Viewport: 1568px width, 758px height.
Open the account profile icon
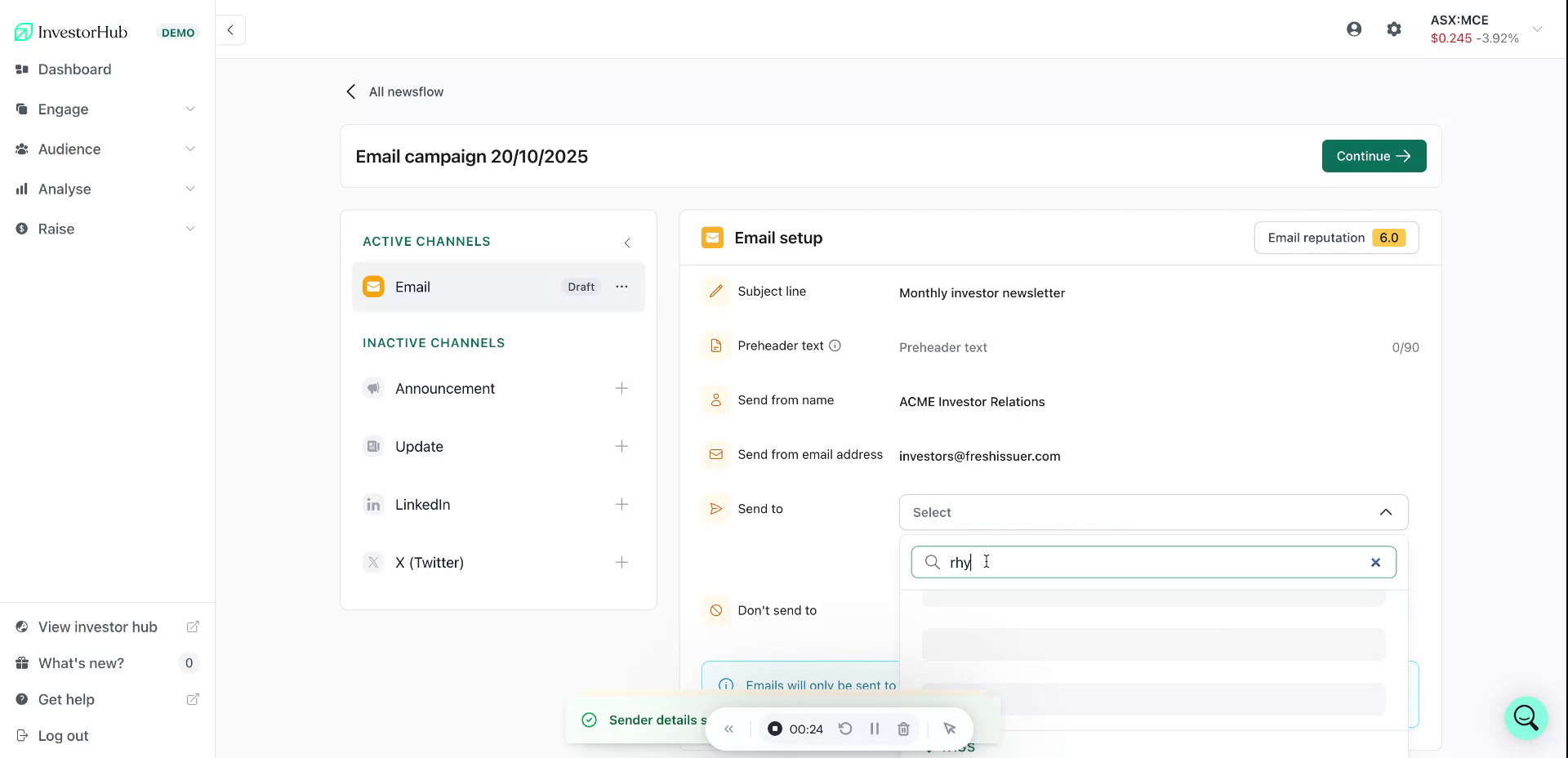pyautogui.click(x=1355, y=28)
